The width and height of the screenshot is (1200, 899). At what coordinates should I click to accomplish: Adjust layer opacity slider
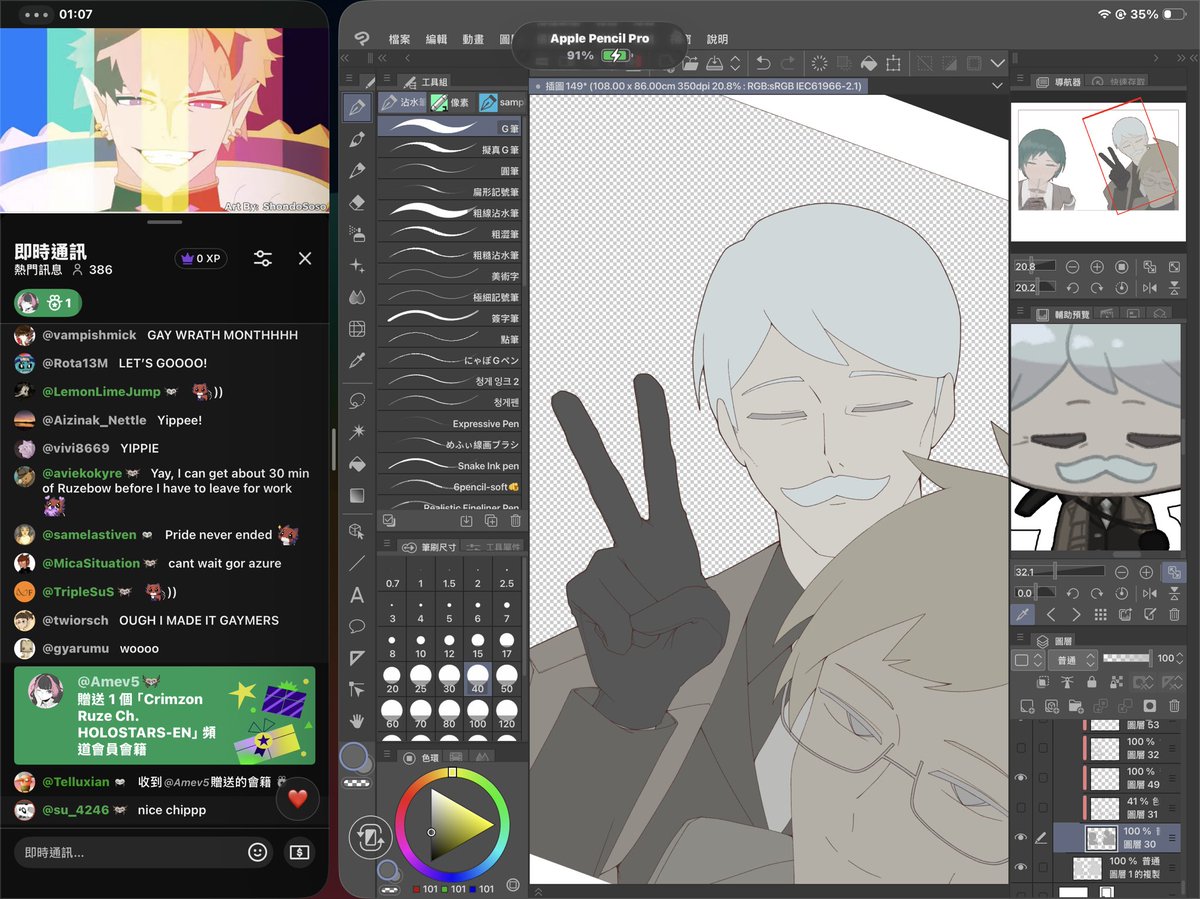[1126, 658]
